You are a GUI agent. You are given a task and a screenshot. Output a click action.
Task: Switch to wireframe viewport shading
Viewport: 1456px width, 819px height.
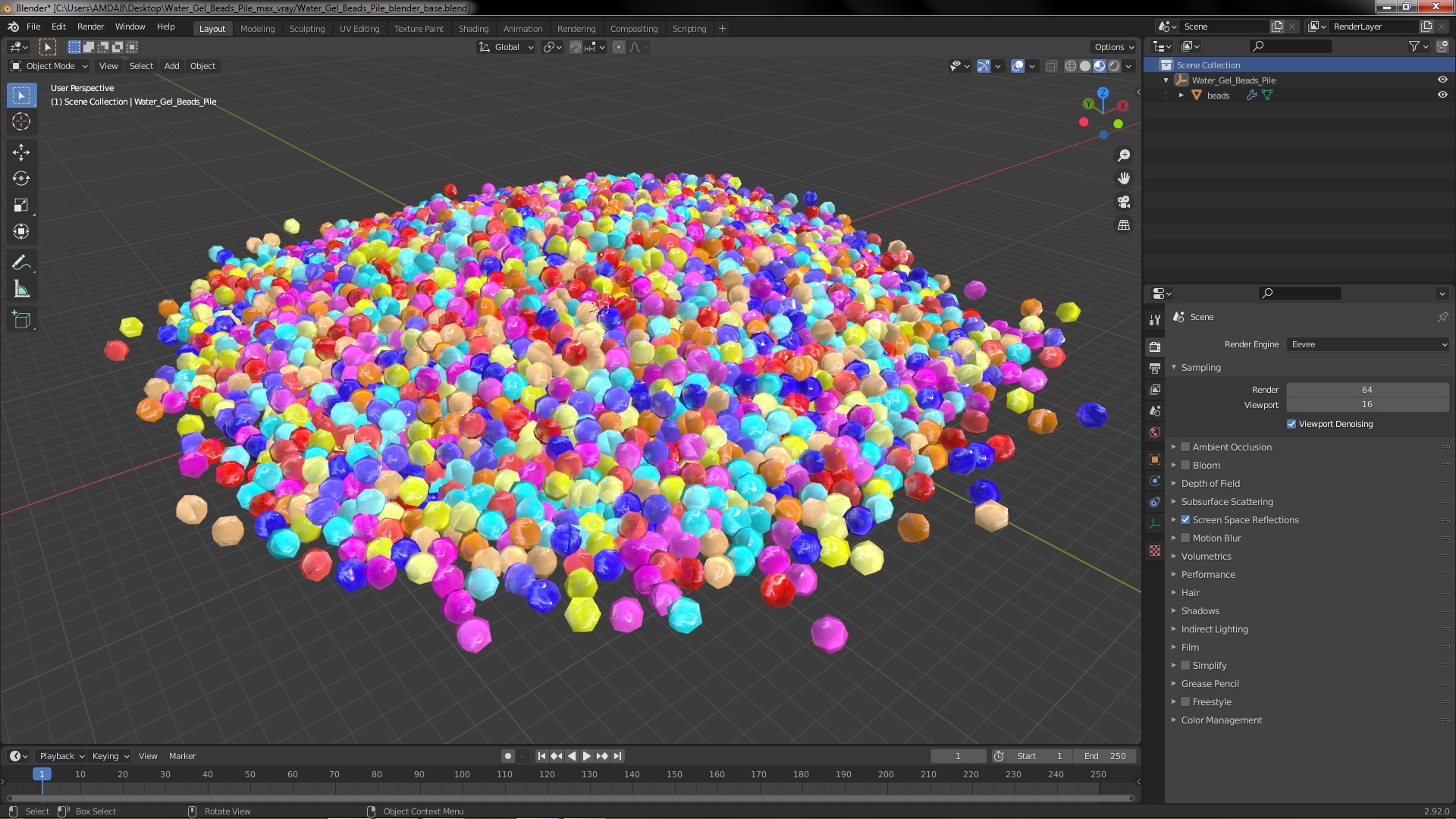[x=1071, y=66]
